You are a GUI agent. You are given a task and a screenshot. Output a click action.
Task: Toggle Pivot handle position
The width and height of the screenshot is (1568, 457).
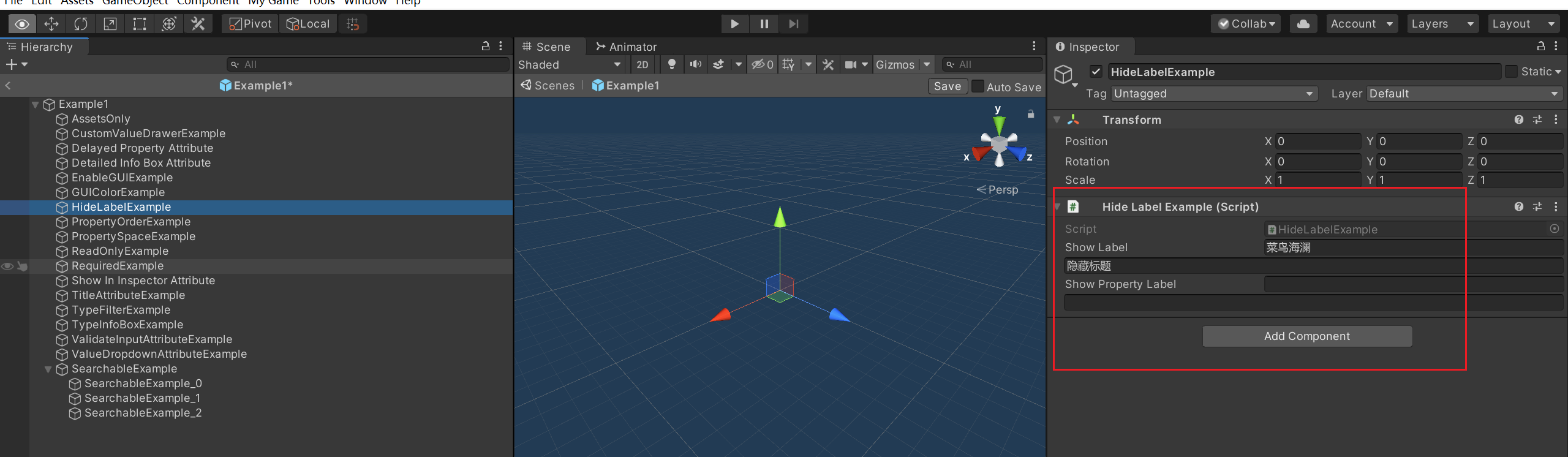point(250,24)
